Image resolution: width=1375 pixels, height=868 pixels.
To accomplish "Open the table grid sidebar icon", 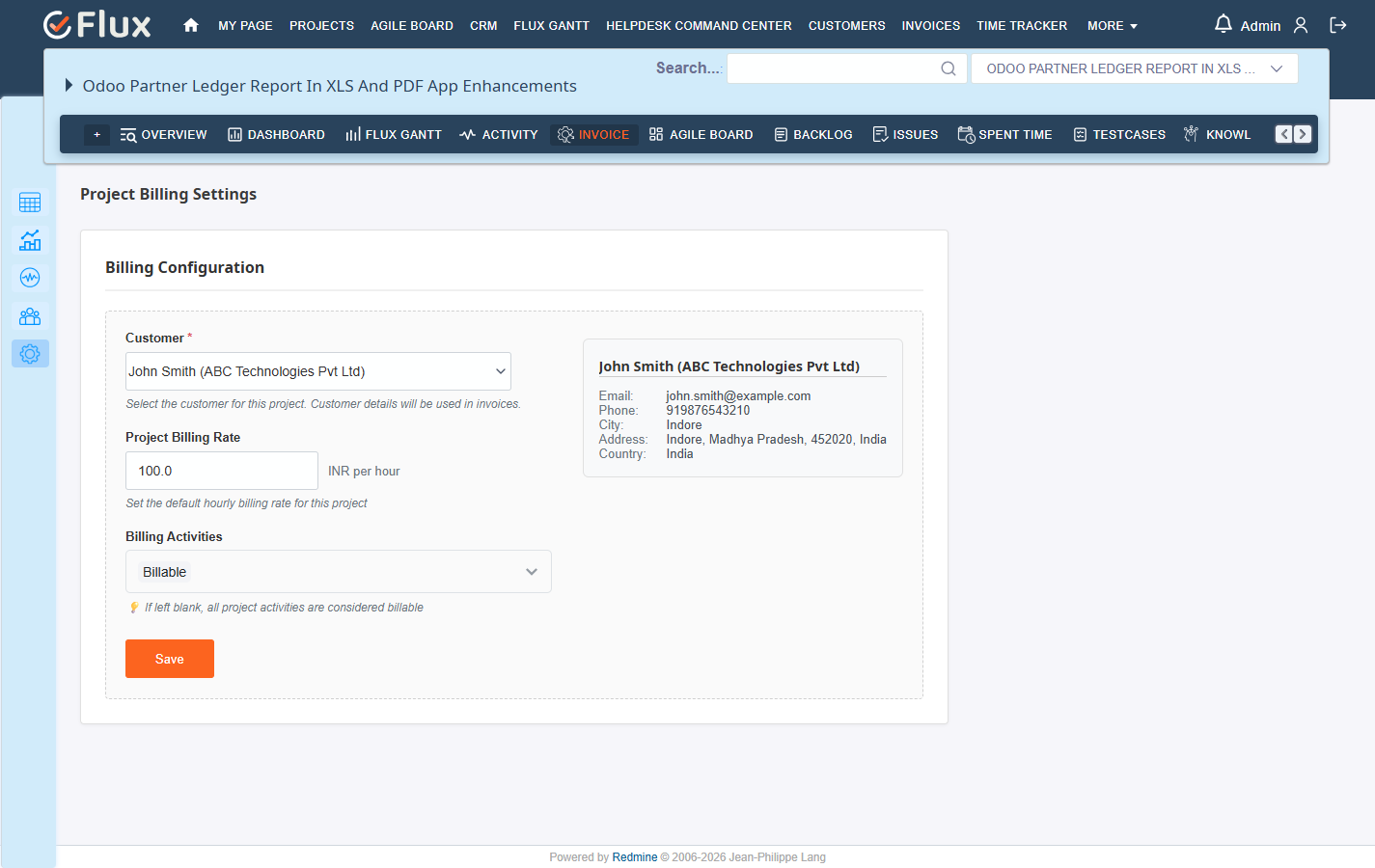I will click(x=30, y=203).
